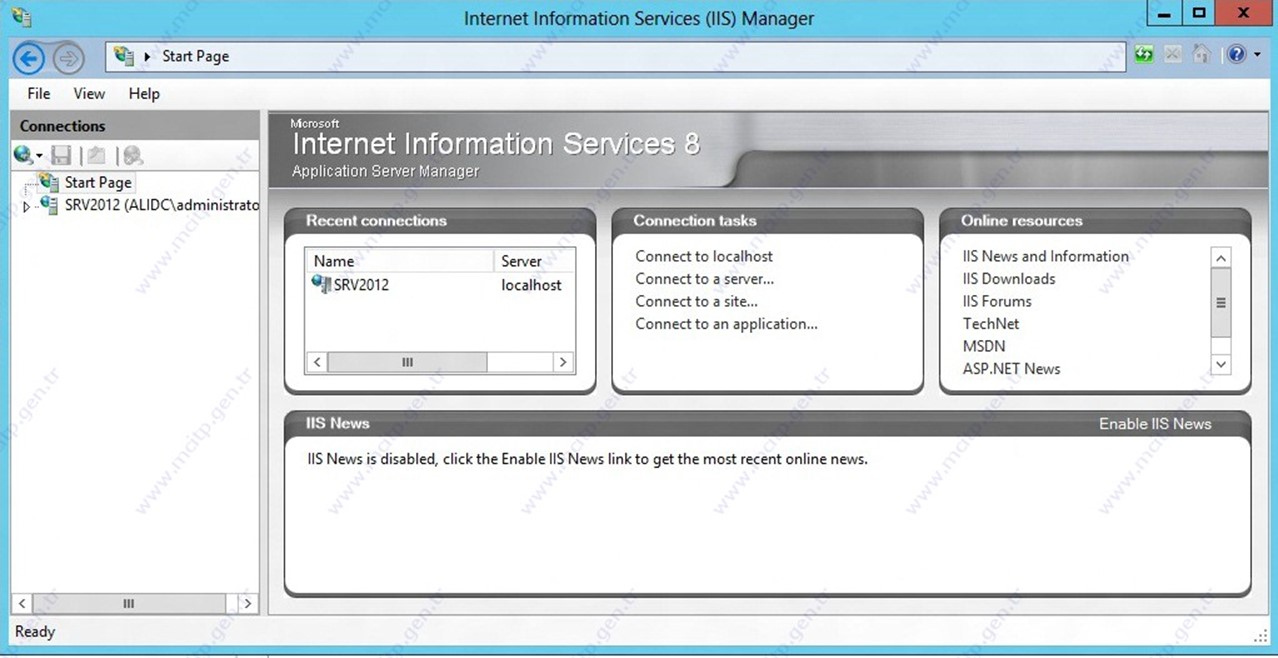Screen dimensions: 1278x658
Task: Open the dropdown arrow beside Help icon
Action: (x=1256, y=56)
